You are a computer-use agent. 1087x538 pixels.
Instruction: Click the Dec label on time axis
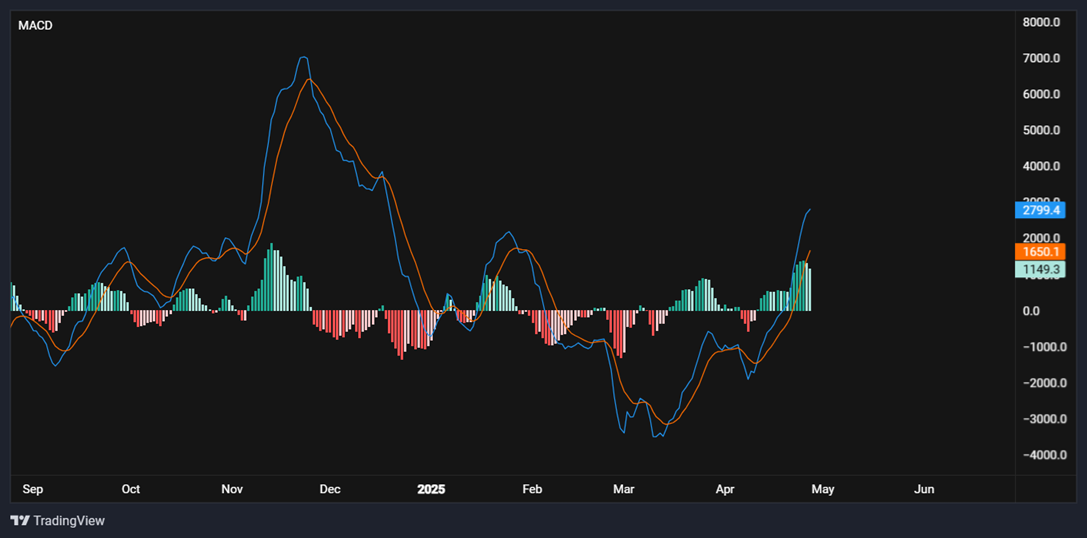click(330, 489)
